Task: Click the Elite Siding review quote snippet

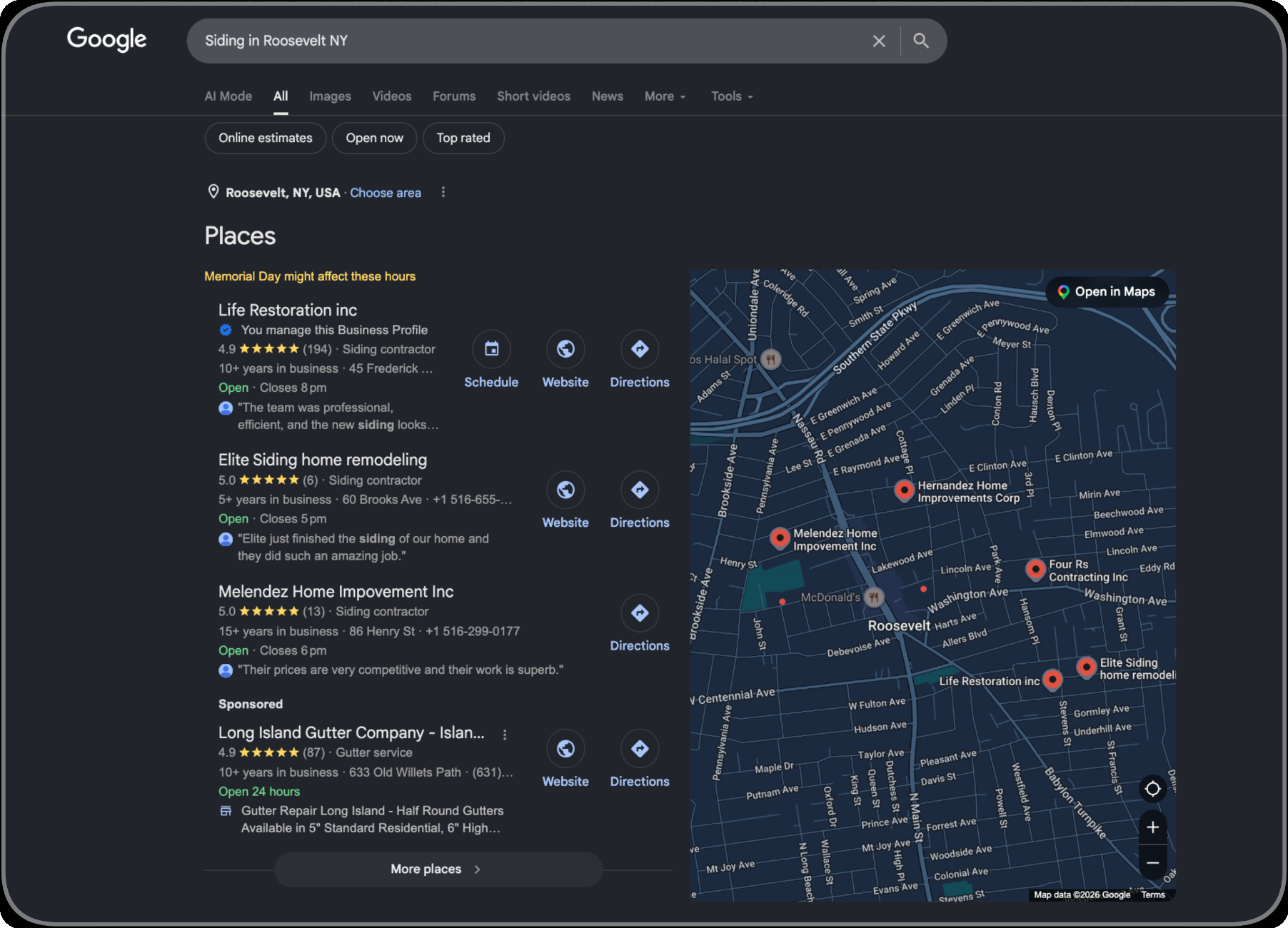Action: click(363, 548)
